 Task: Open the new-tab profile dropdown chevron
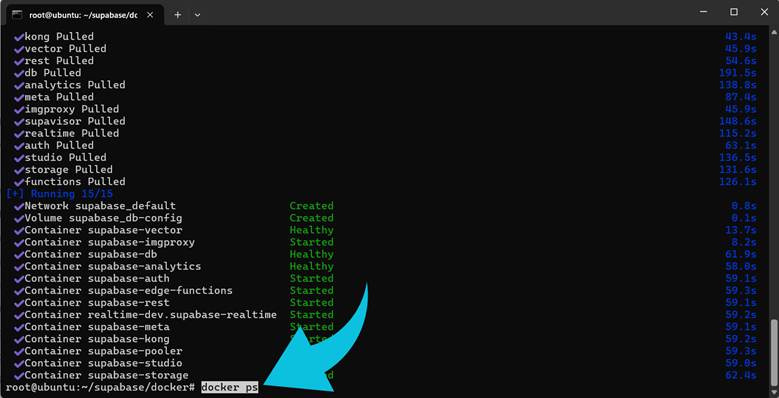197,15
